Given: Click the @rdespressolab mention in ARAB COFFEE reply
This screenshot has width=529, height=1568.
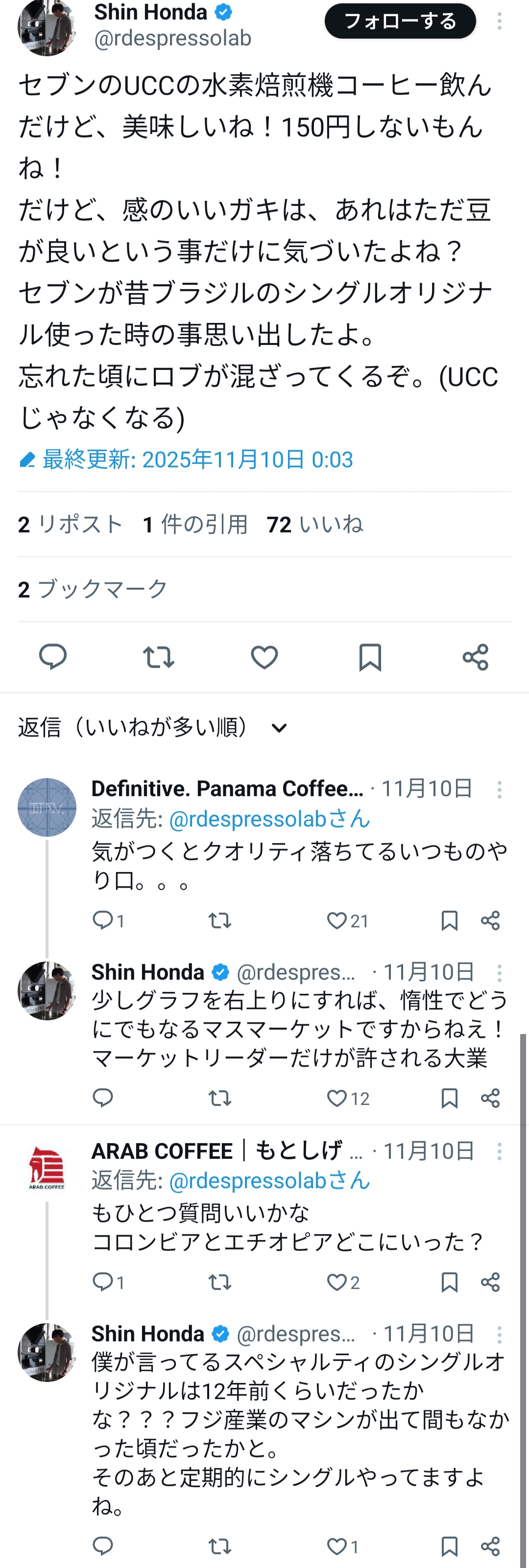Looking at the screenshot, I should (269, 1180).
